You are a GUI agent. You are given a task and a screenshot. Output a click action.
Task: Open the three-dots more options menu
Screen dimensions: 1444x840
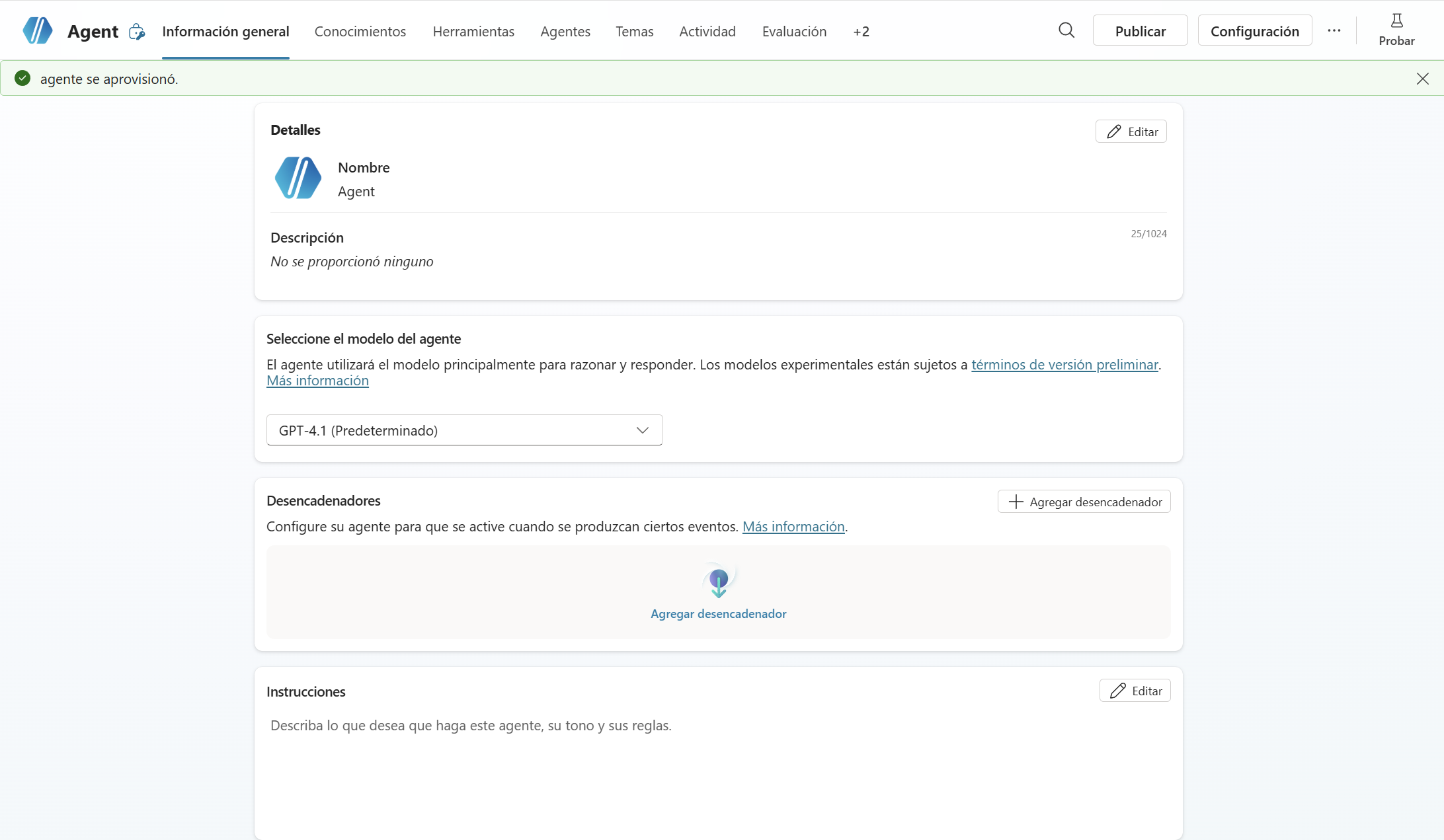(x=1334, y=31)
